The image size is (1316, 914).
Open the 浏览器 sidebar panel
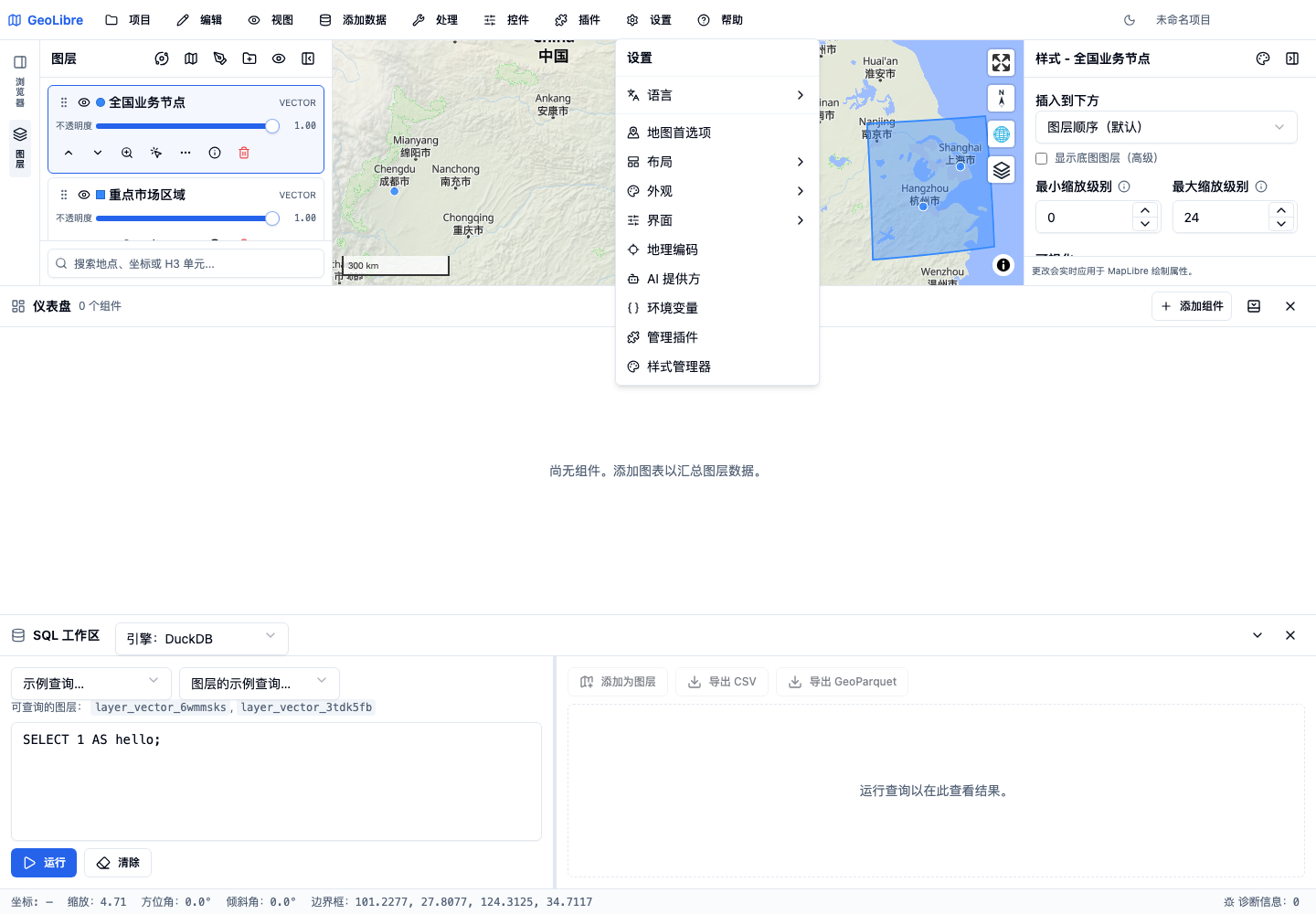[x=20, y=80]
